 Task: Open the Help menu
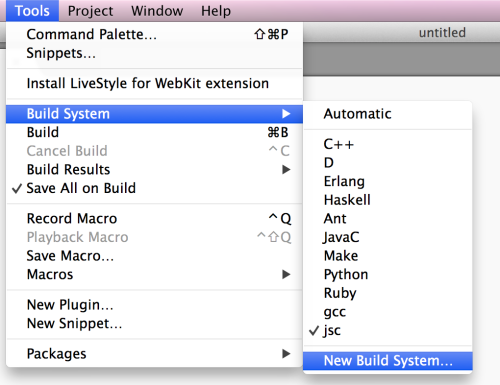point(216,11)
